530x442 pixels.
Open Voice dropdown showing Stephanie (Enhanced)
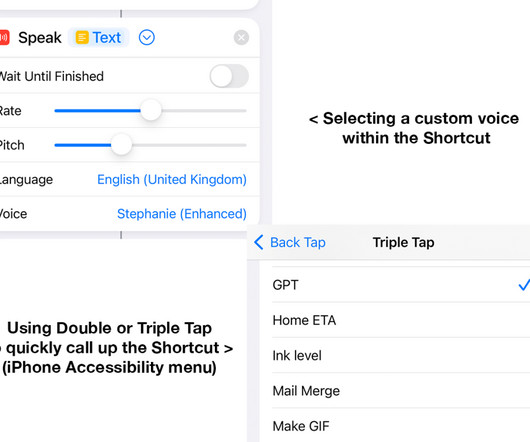(182, 214)
